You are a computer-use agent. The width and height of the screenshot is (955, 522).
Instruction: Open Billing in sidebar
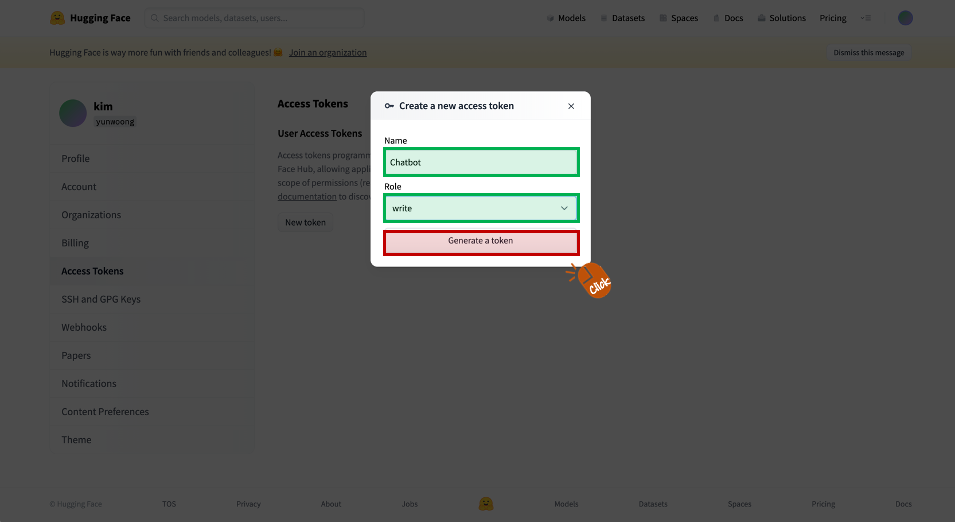point(152,242)
